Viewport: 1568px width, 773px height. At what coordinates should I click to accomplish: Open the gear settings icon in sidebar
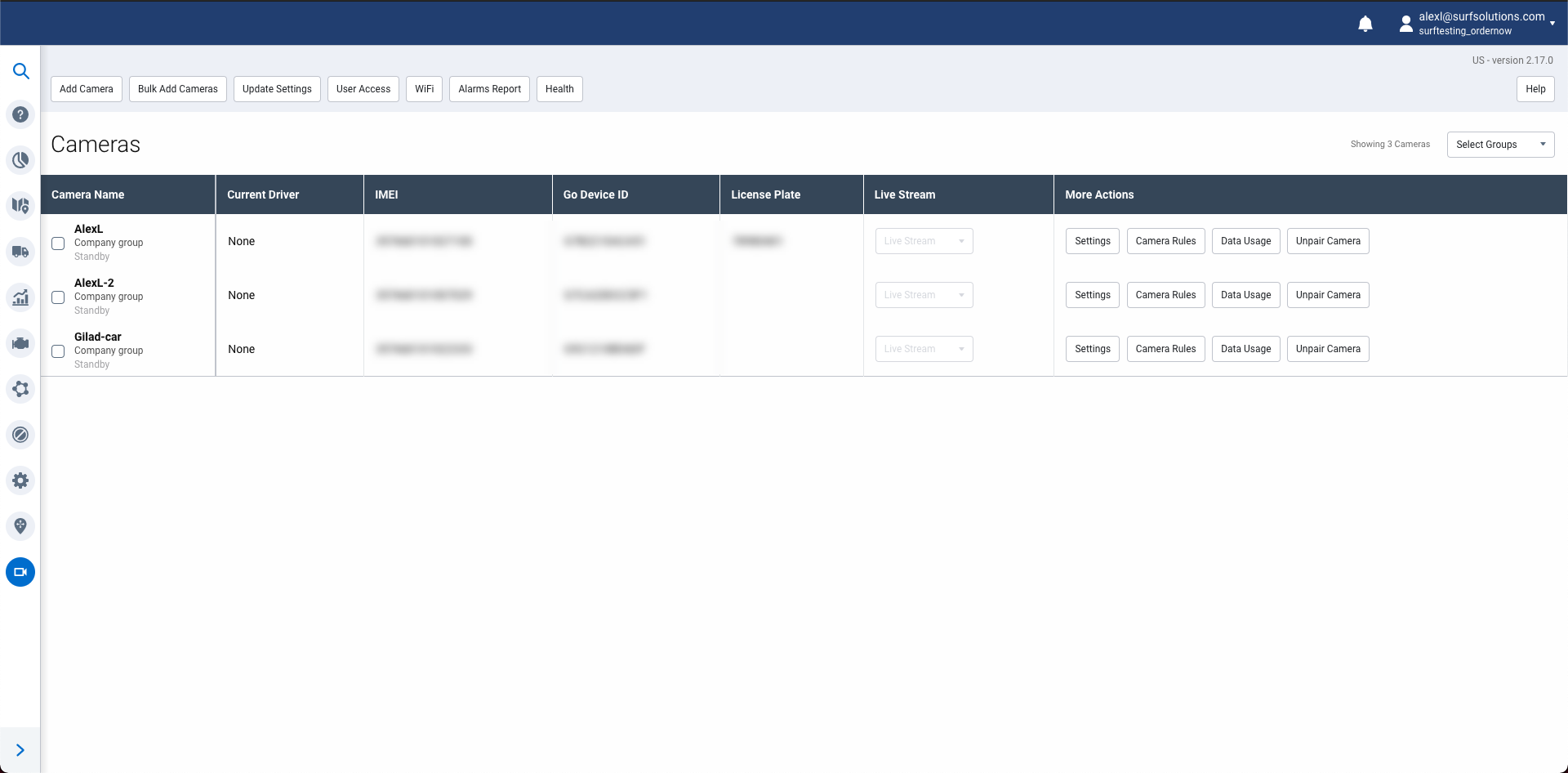click(20, 480)
